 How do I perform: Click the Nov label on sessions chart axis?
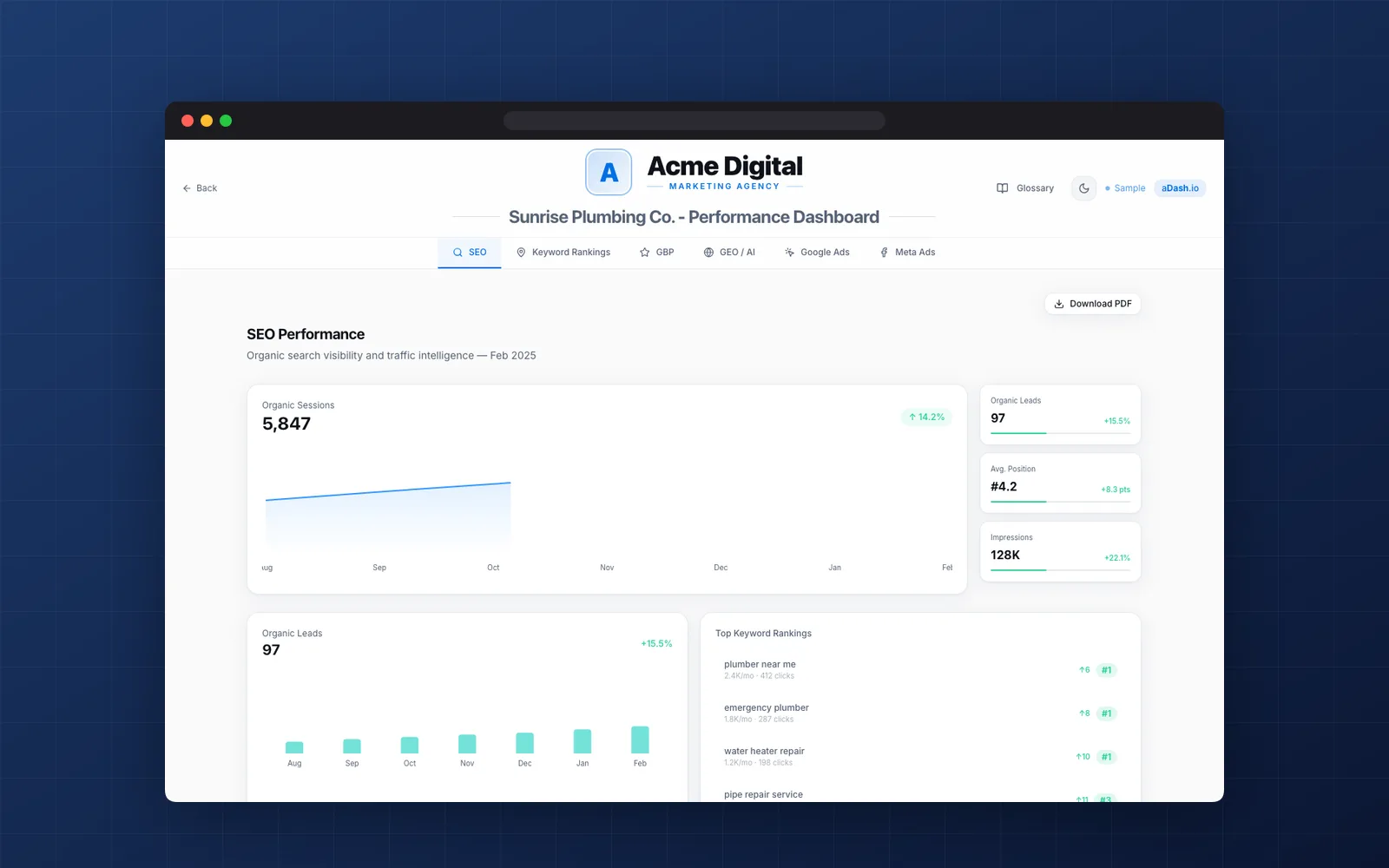point(607,568)
